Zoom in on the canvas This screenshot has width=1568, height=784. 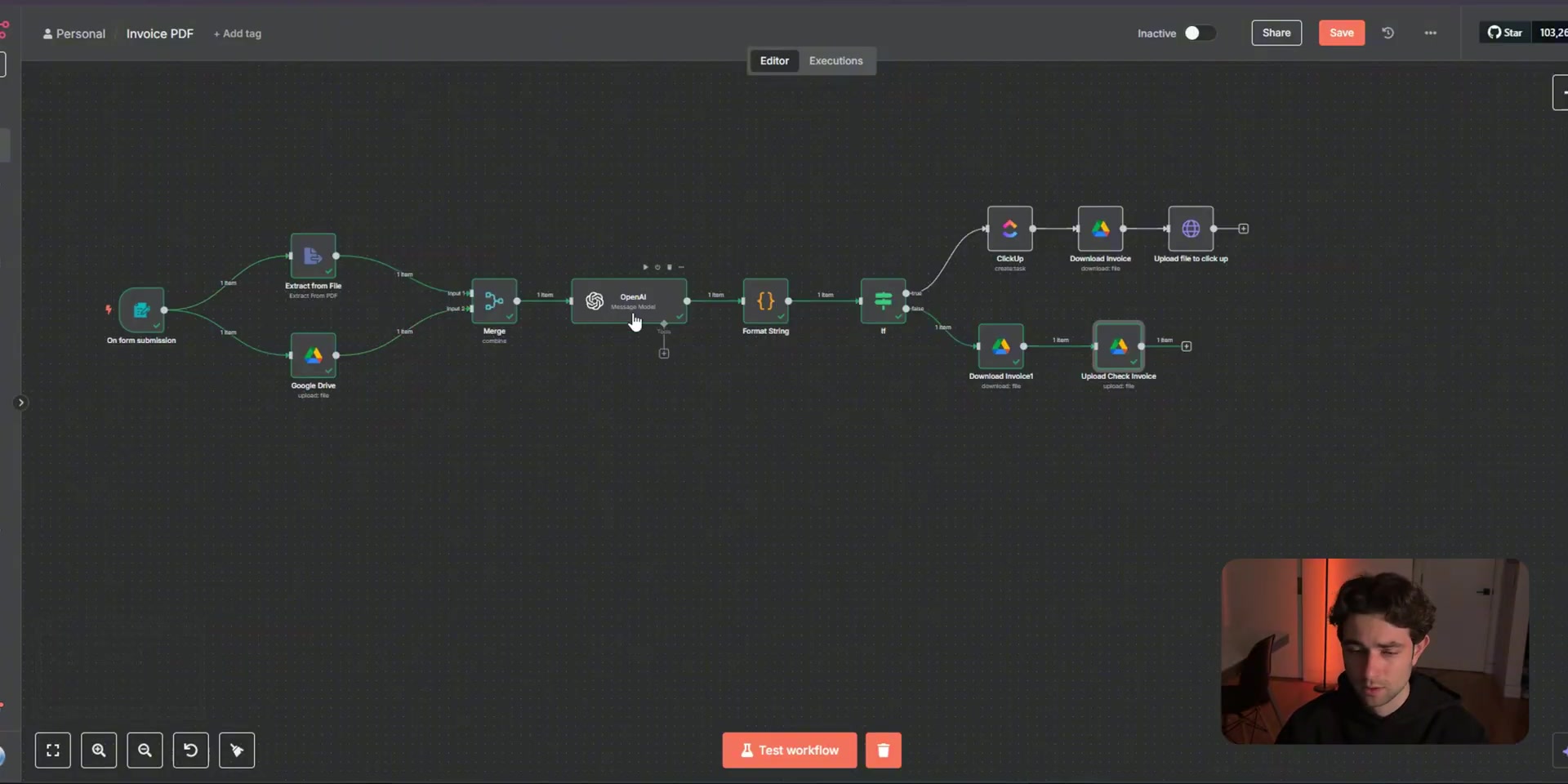99,751
